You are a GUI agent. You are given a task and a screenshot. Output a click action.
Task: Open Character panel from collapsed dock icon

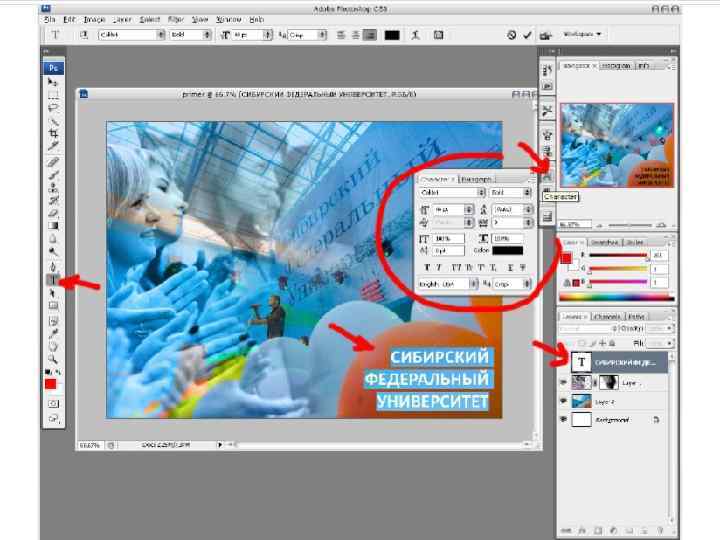(x=547, y=178)
